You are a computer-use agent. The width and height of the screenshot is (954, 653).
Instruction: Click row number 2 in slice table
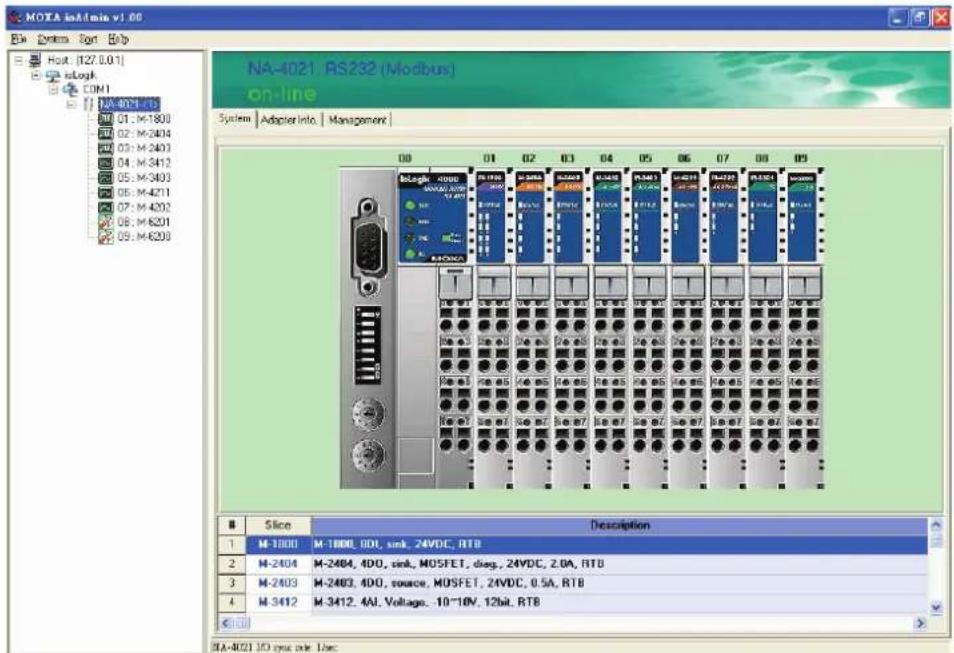[x=232, y=564]
